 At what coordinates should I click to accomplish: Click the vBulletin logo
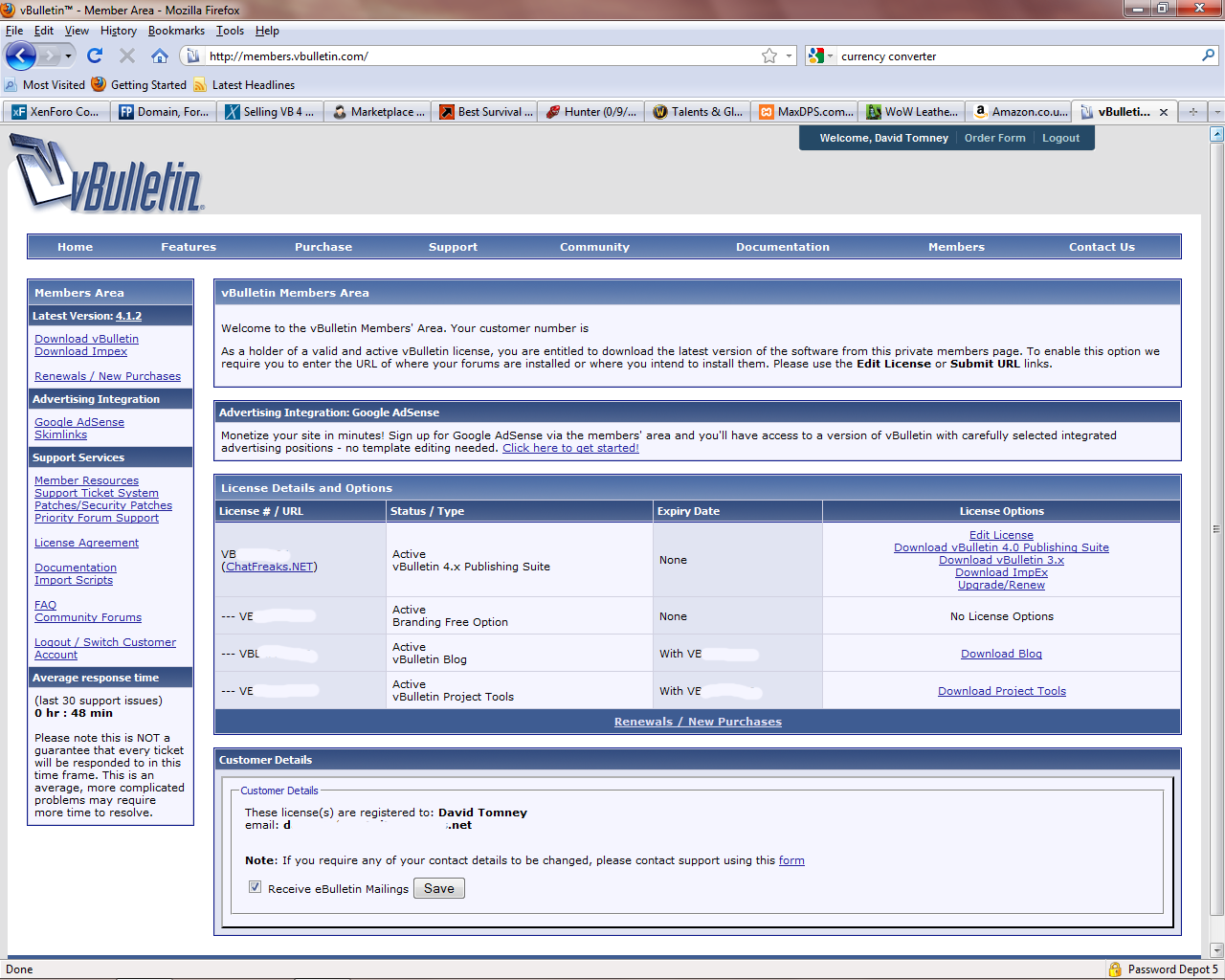pos(106,173)
